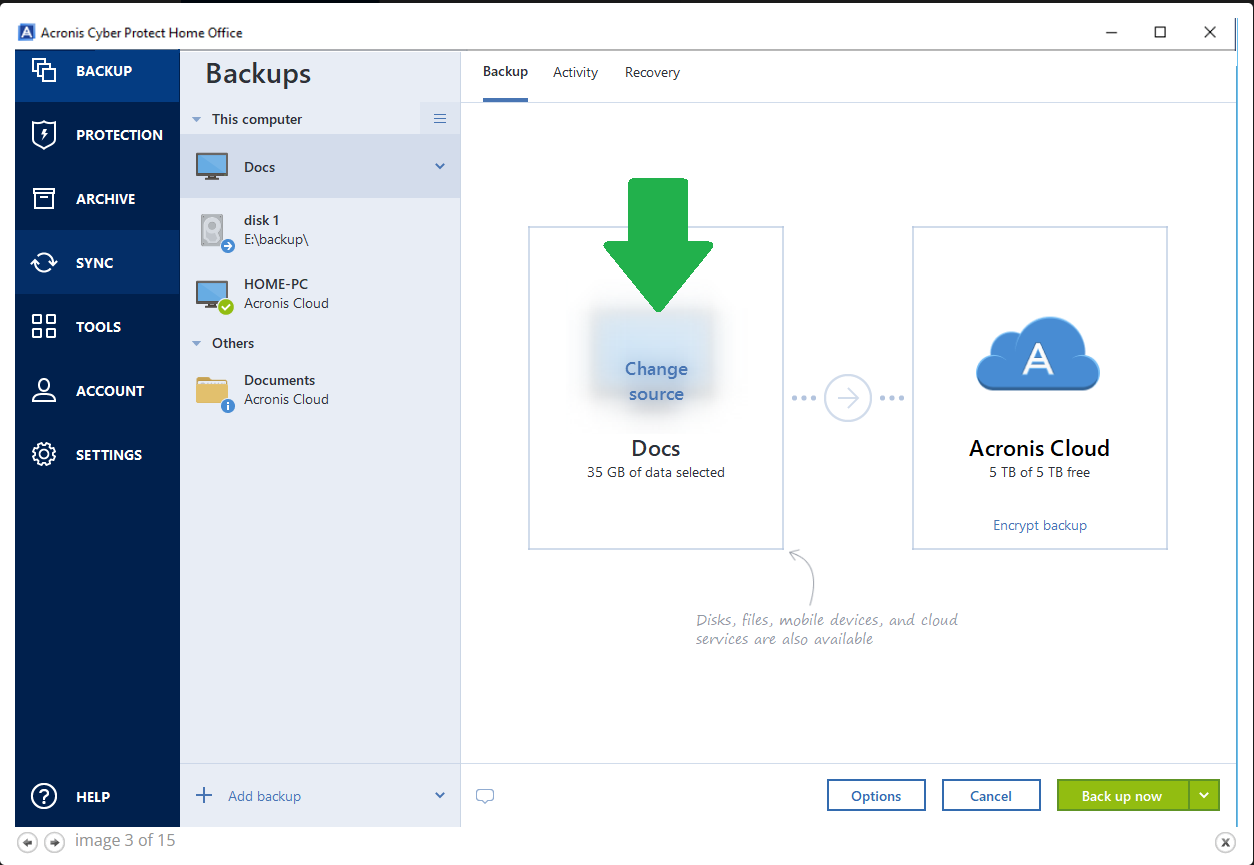This screenshot has height=865, width=1254.
Task: Open the Backup section icon
Action: [43, 70]
